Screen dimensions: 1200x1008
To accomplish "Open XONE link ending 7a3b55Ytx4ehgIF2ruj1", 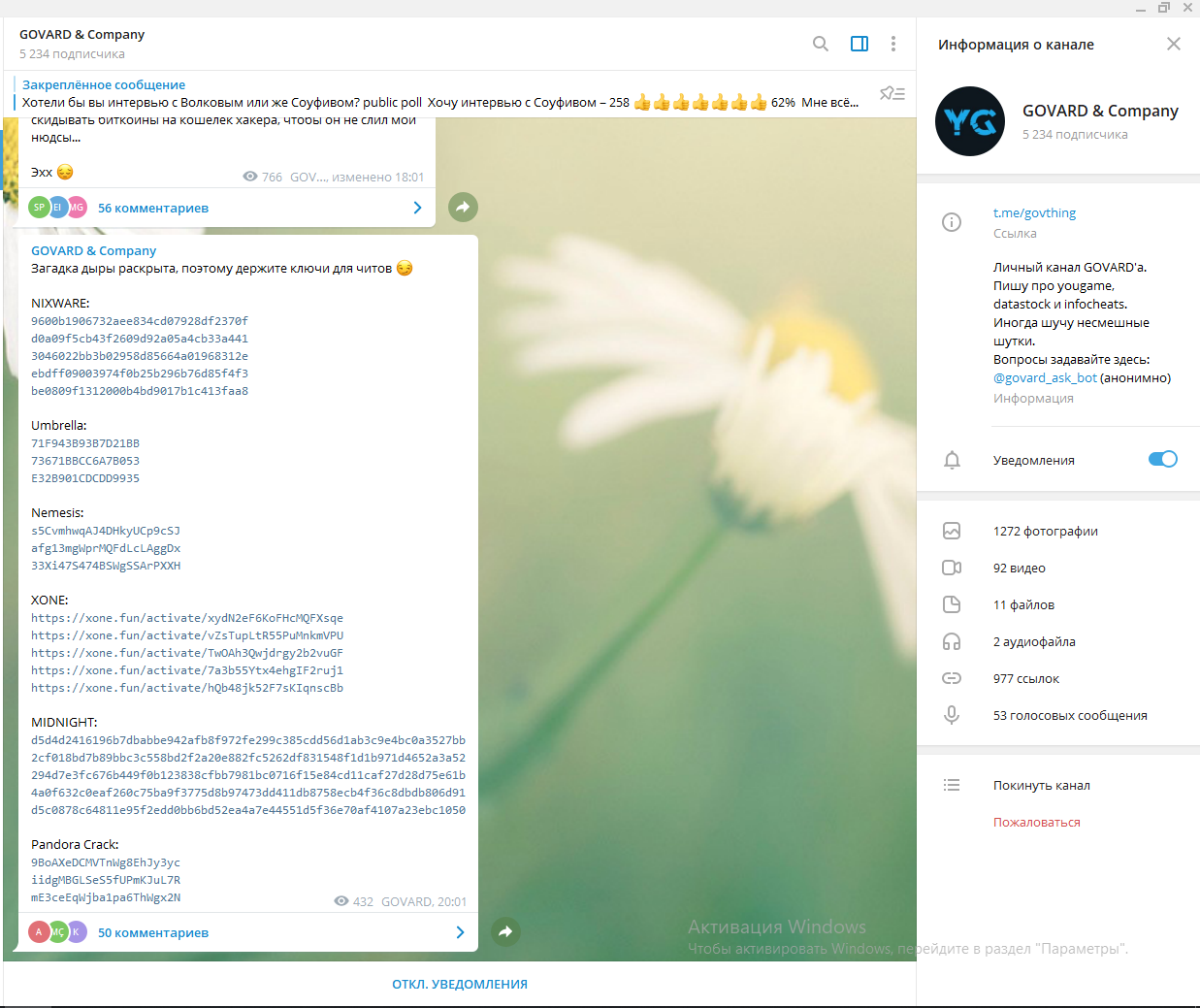I will [x=187, y=670].
